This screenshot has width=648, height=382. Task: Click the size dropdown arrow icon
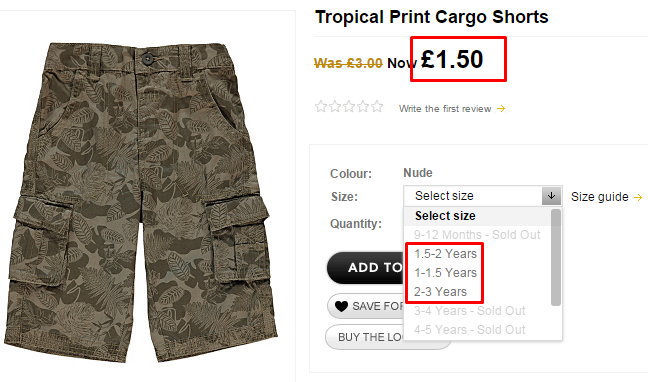551,196
